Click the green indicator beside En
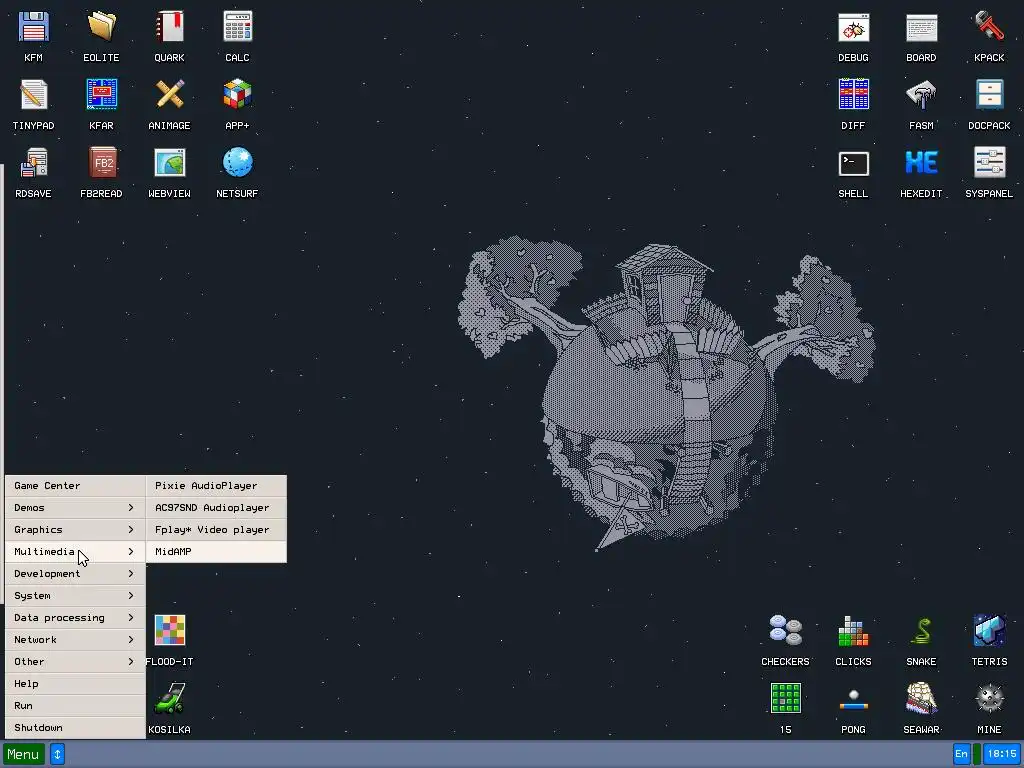This screenshot has width=1024, height=768. tap(977, 754)
